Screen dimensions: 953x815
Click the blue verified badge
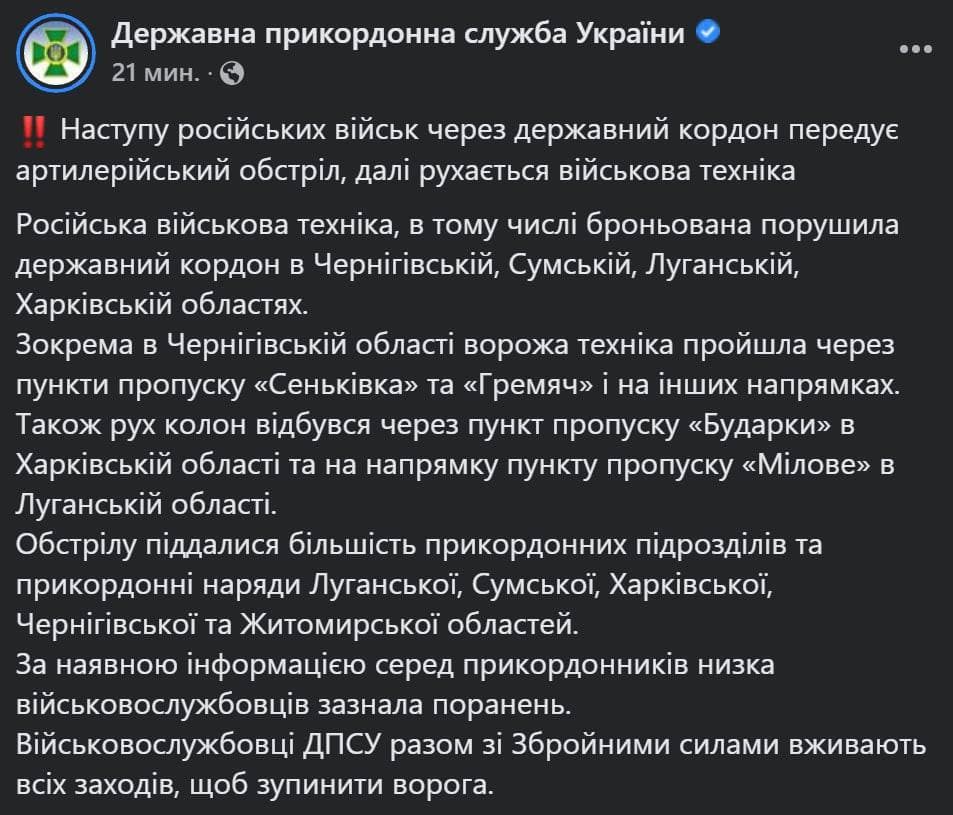coord(708,33)
